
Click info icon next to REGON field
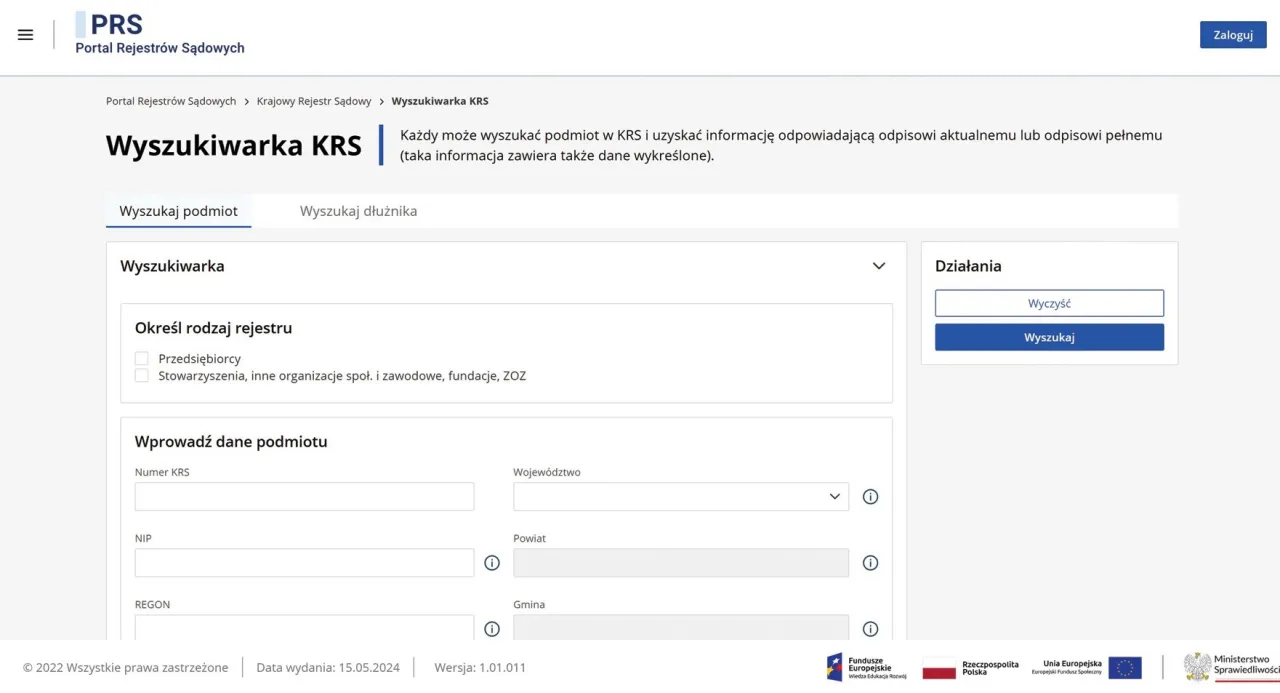point(491,629)
